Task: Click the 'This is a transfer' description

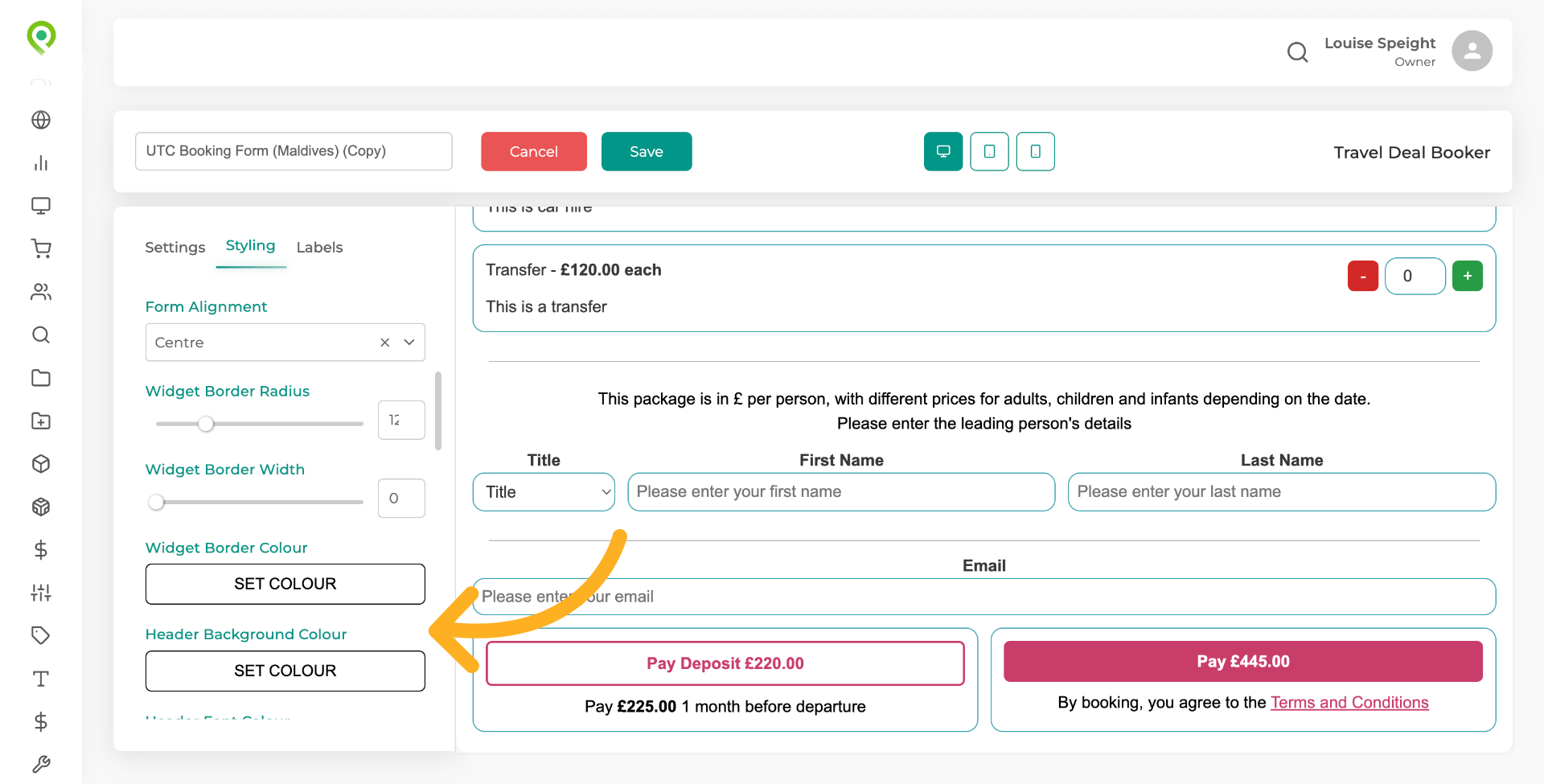Action: coord(546,307)
